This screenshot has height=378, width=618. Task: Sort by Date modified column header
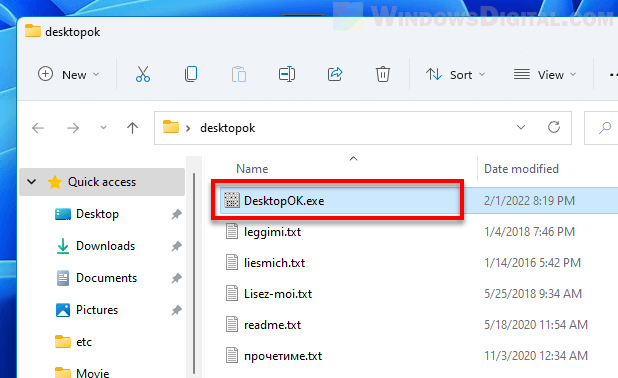pyautogui.click(x=521, y=169)
